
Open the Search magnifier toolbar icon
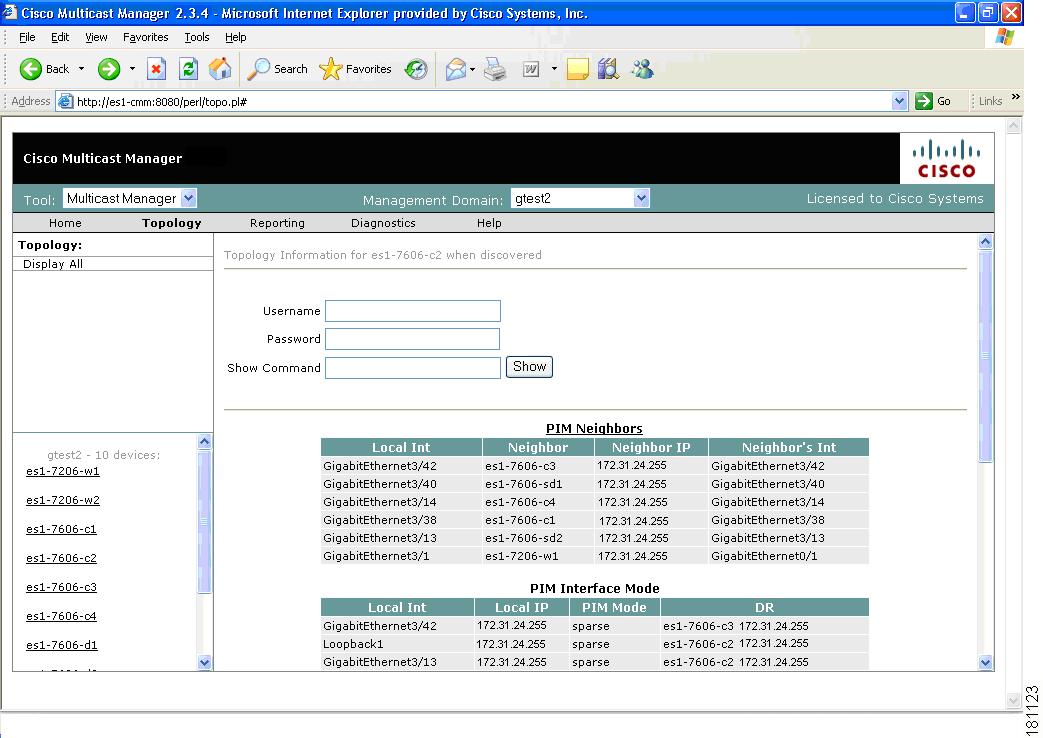point(259,69)
